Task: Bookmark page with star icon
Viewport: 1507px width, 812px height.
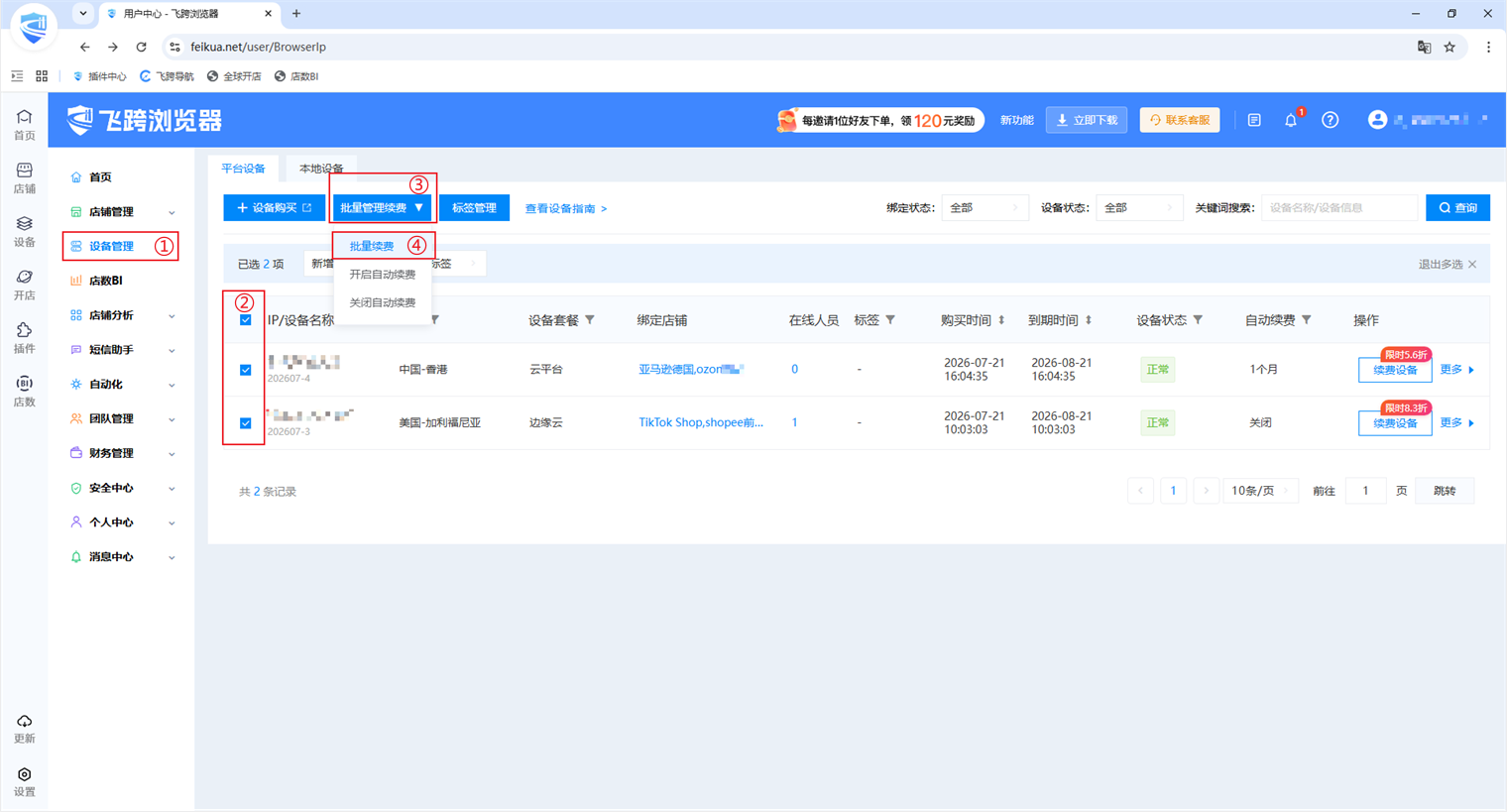Action: 1449,47
